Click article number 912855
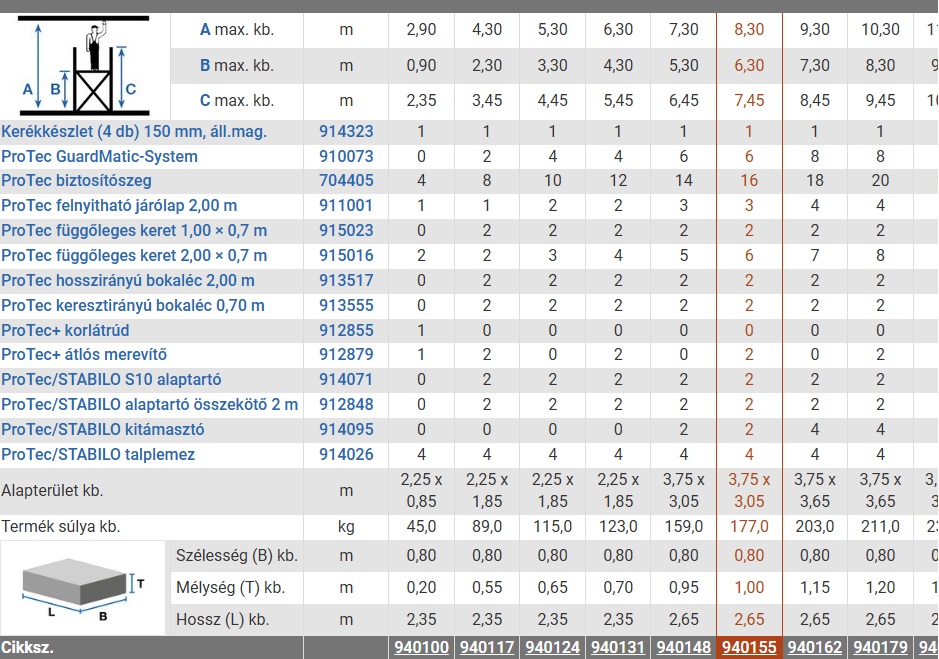This screenshot has width=939, height=659. point(346,330)
